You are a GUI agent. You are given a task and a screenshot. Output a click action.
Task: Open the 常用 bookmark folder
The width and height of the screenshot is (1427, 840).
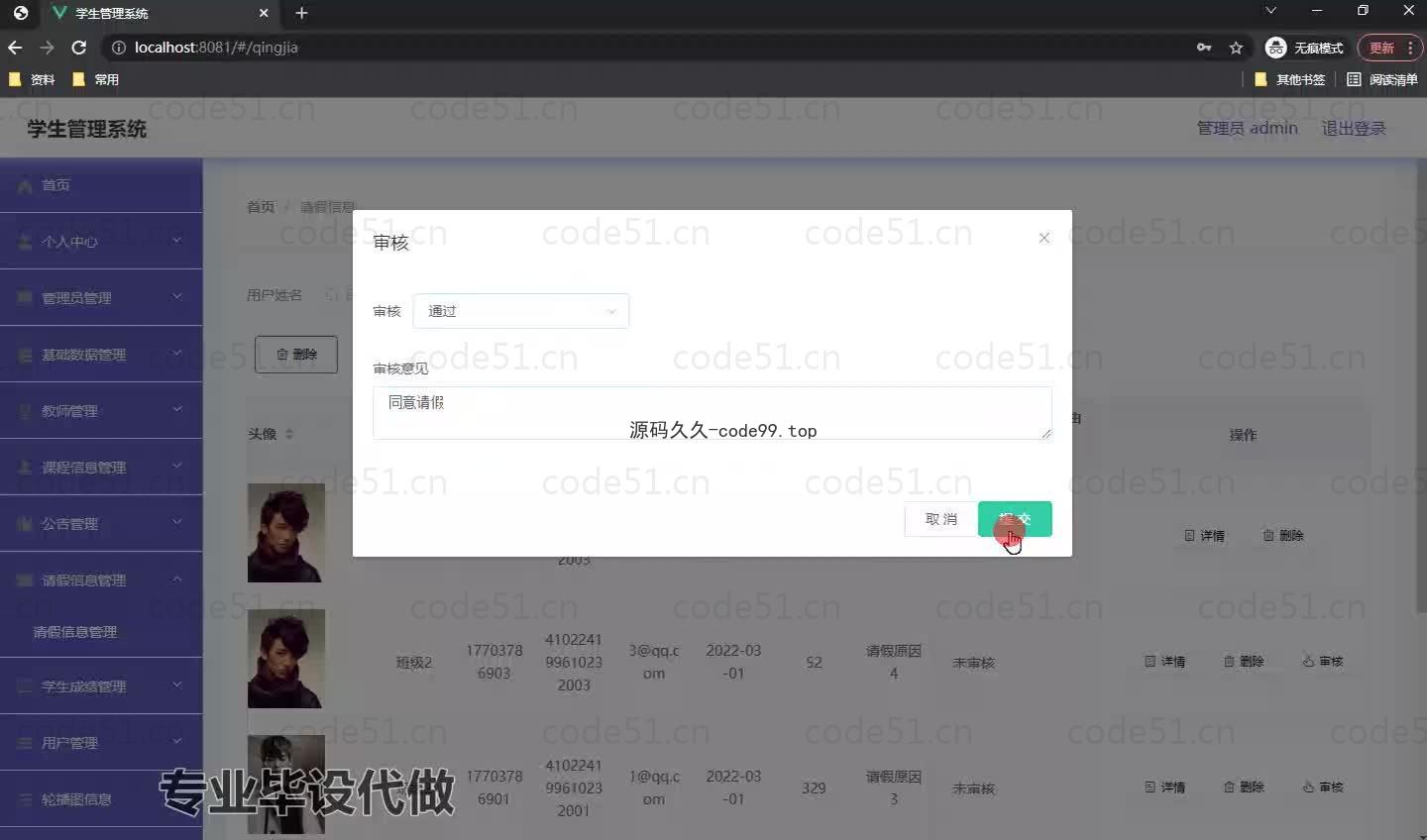click(x=95, y=79)
